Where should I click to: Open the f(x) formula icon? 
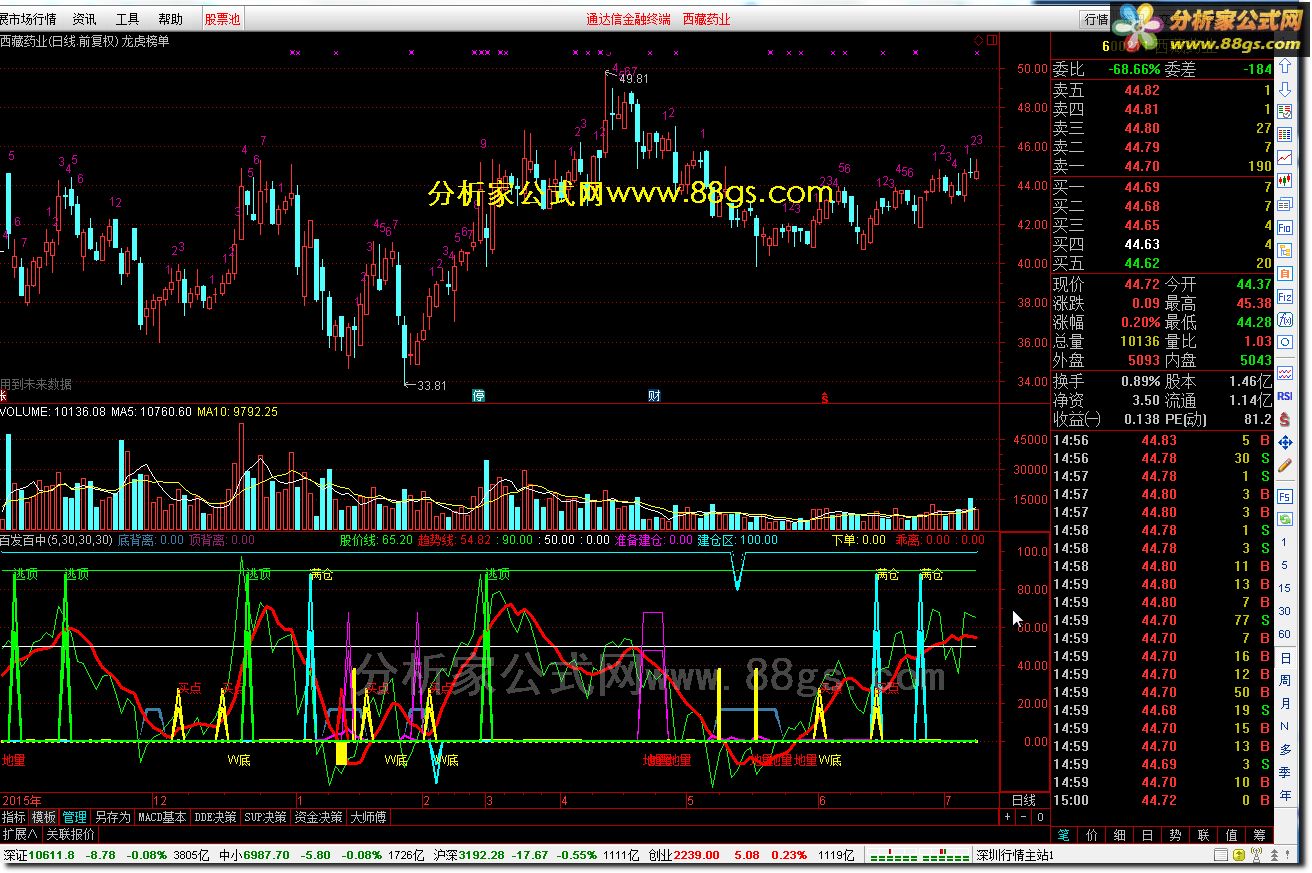tap(1285, 320)
